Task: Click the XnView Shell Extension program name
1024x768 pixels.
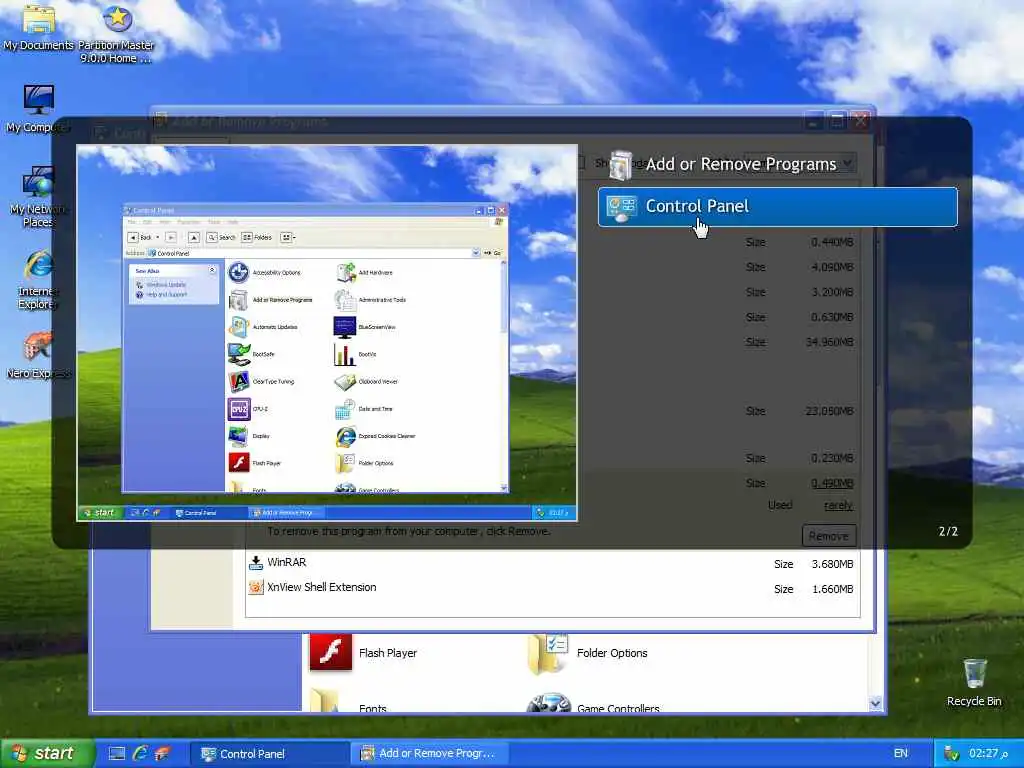Action: click(322, 587)
